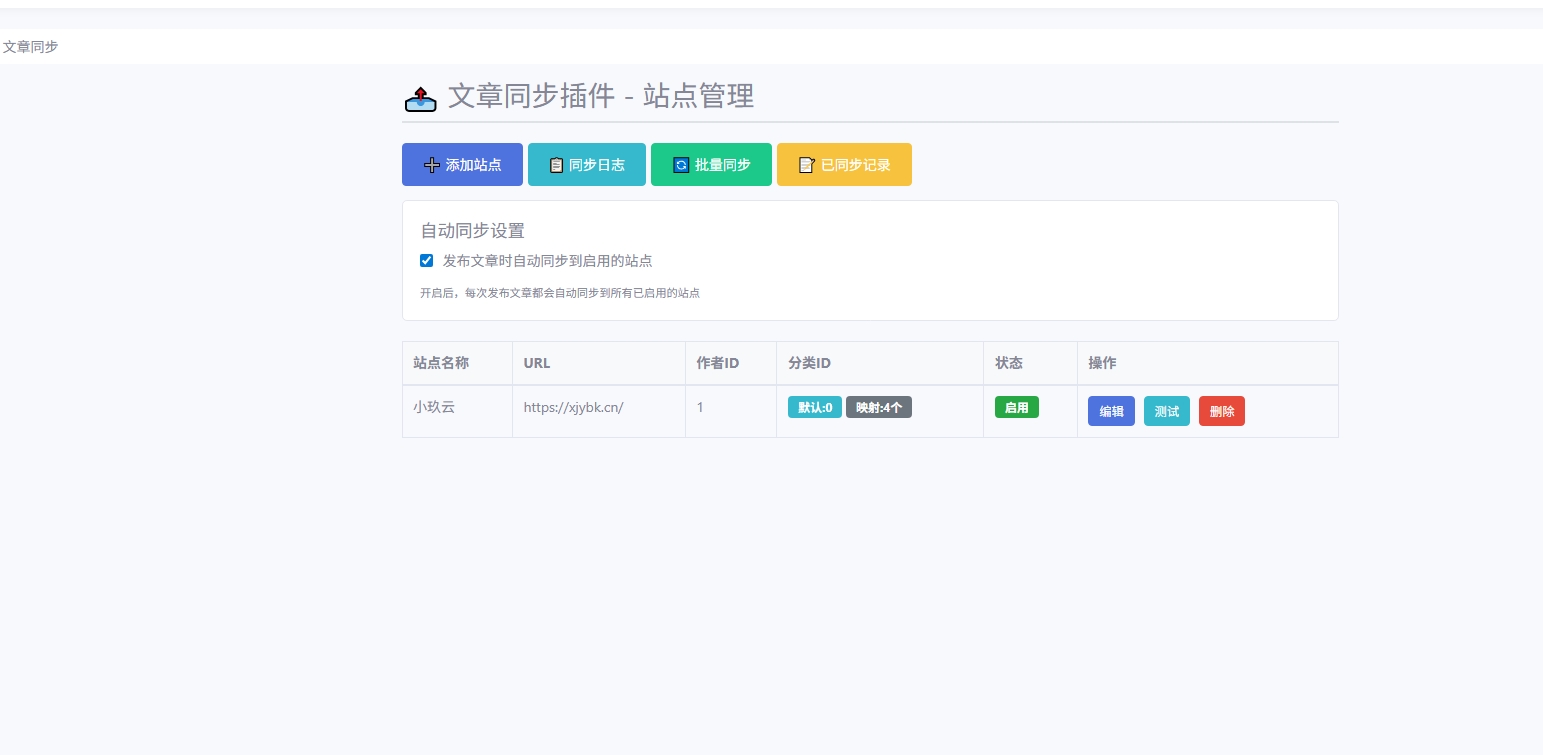Click the 映射:4个 mapping badge
1543x755 pixels.
(878, 407)
